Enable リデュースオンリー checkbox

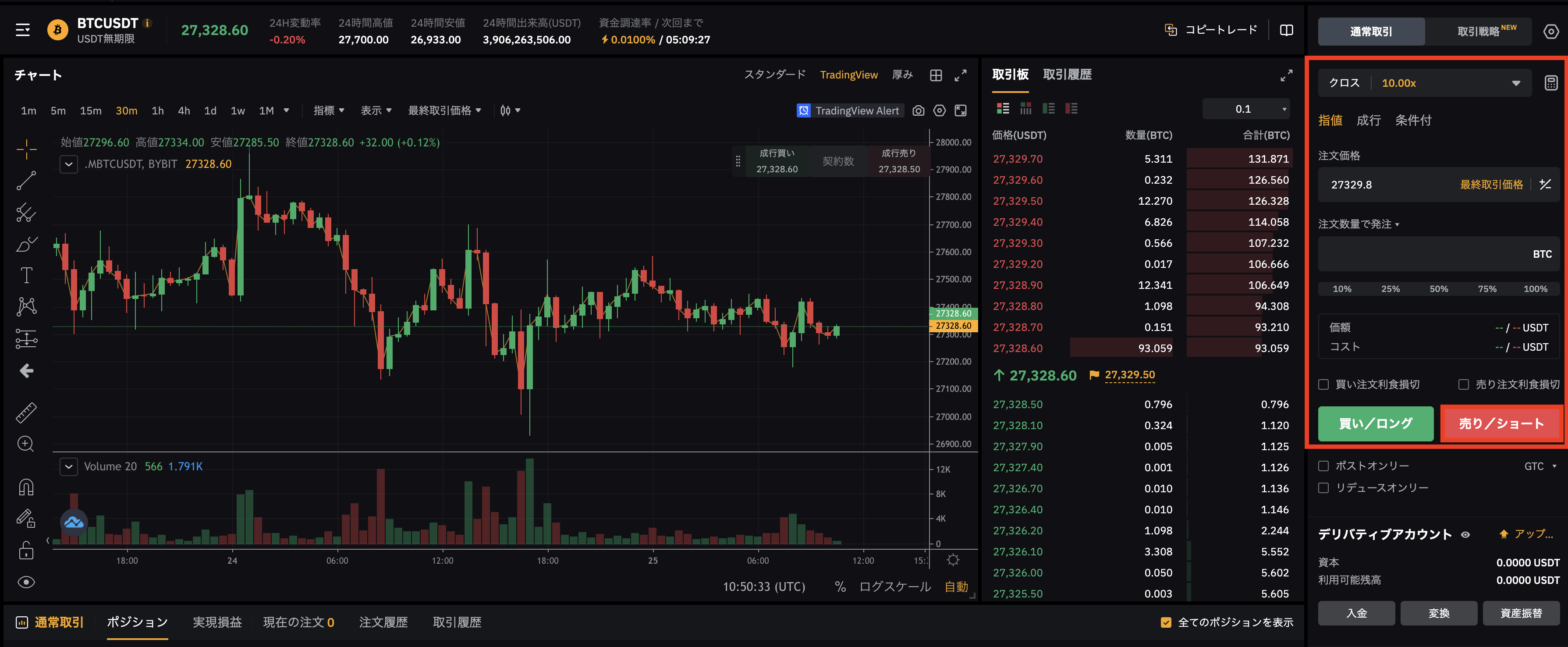[x=1323, y=488]
